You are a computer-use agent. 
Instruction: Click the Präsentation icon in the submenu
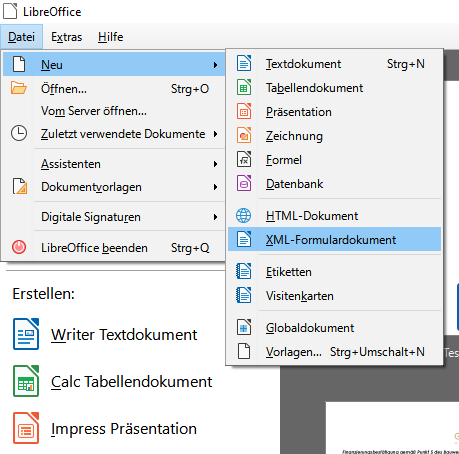pyautogui.click(x=244, y=111)
